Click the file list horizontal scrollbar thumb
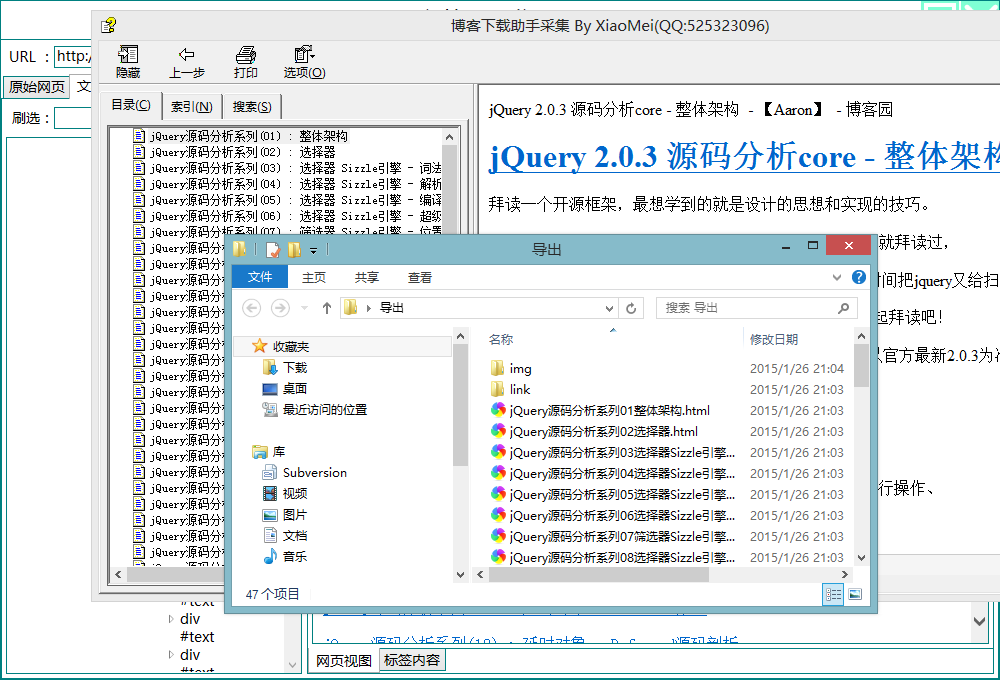The image size is (1000, 680). click(x=599, y=574)
